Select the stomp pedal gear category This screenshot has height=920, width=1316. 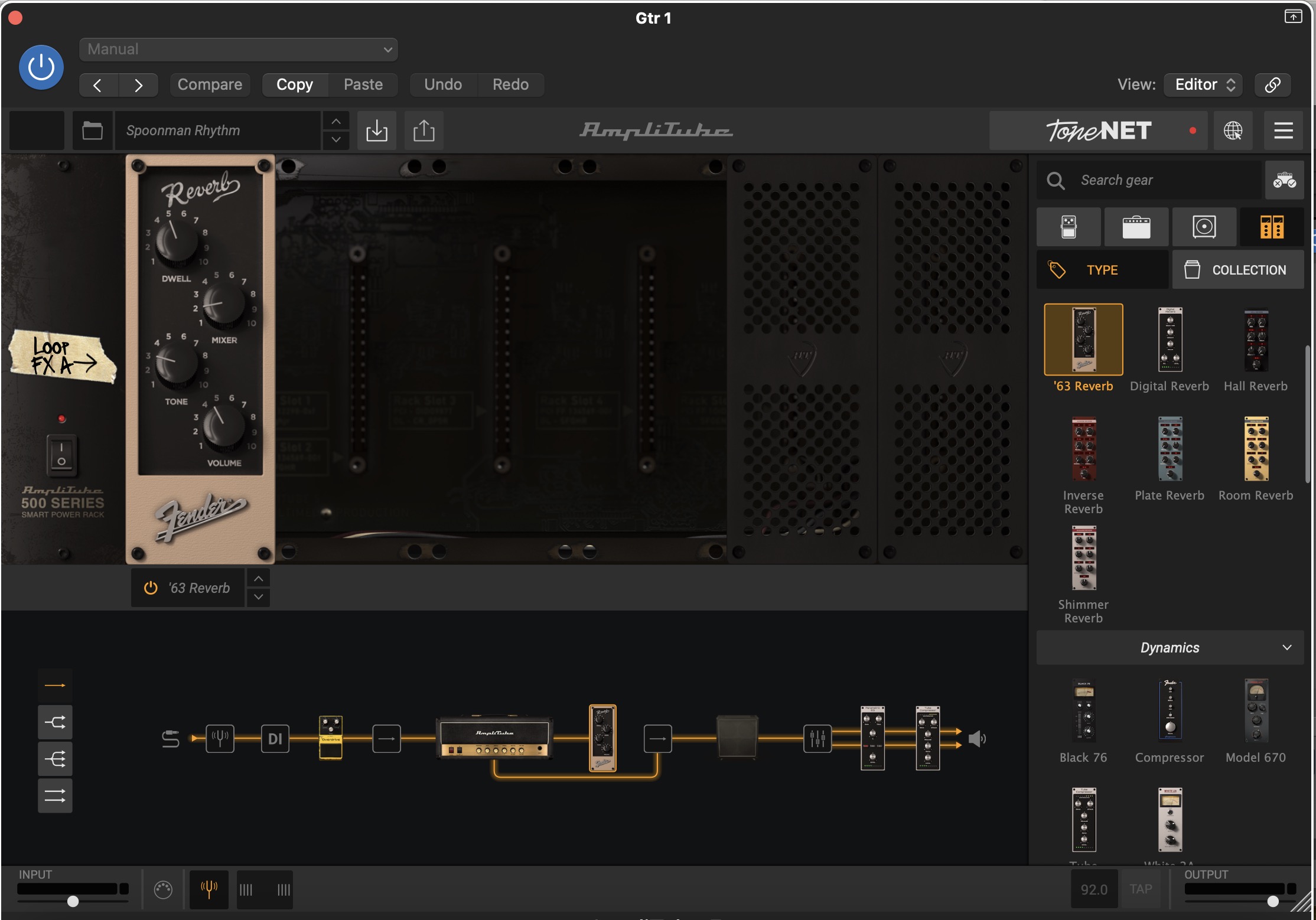point(1069,227)
